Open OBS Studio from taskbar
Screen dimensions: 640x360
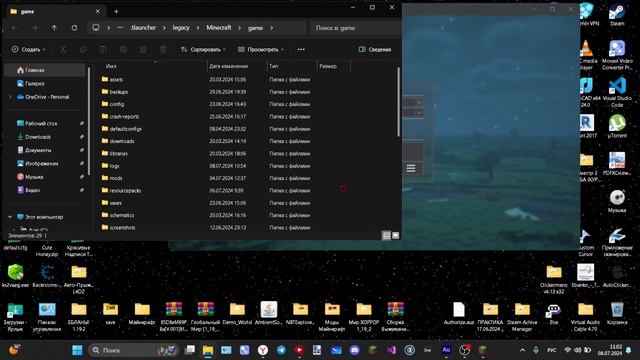(464, 350)
